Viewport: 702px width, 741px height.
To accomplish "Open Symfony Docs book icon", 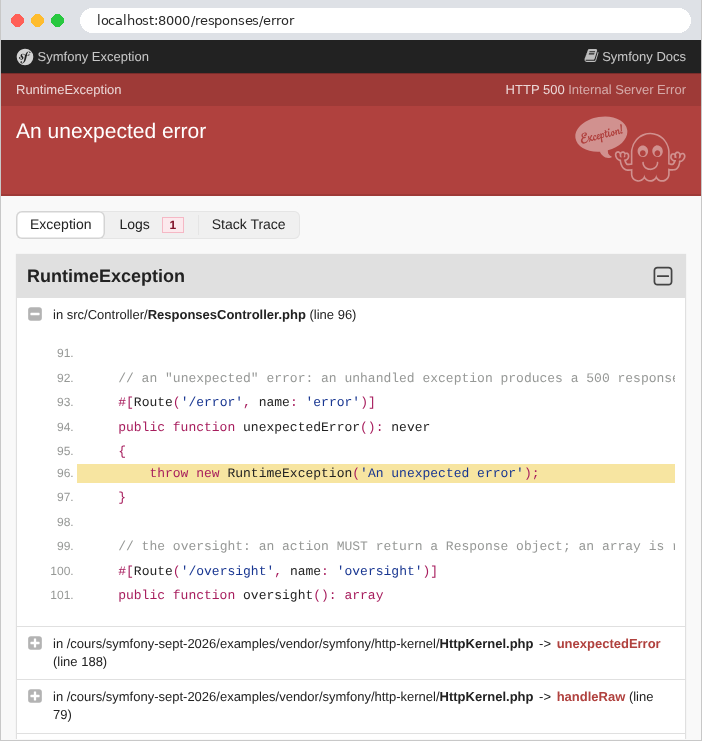I will [591, 56].
